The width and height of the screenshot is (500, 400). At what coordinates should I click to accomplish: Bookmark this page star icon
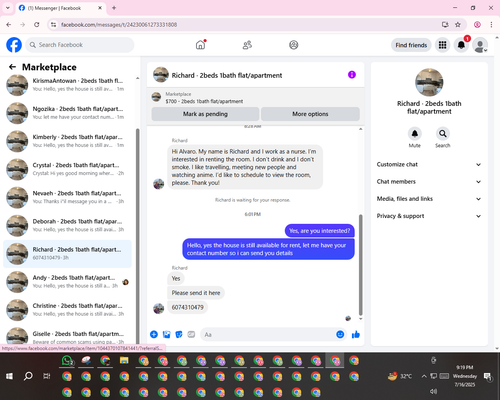coord(458,25)
